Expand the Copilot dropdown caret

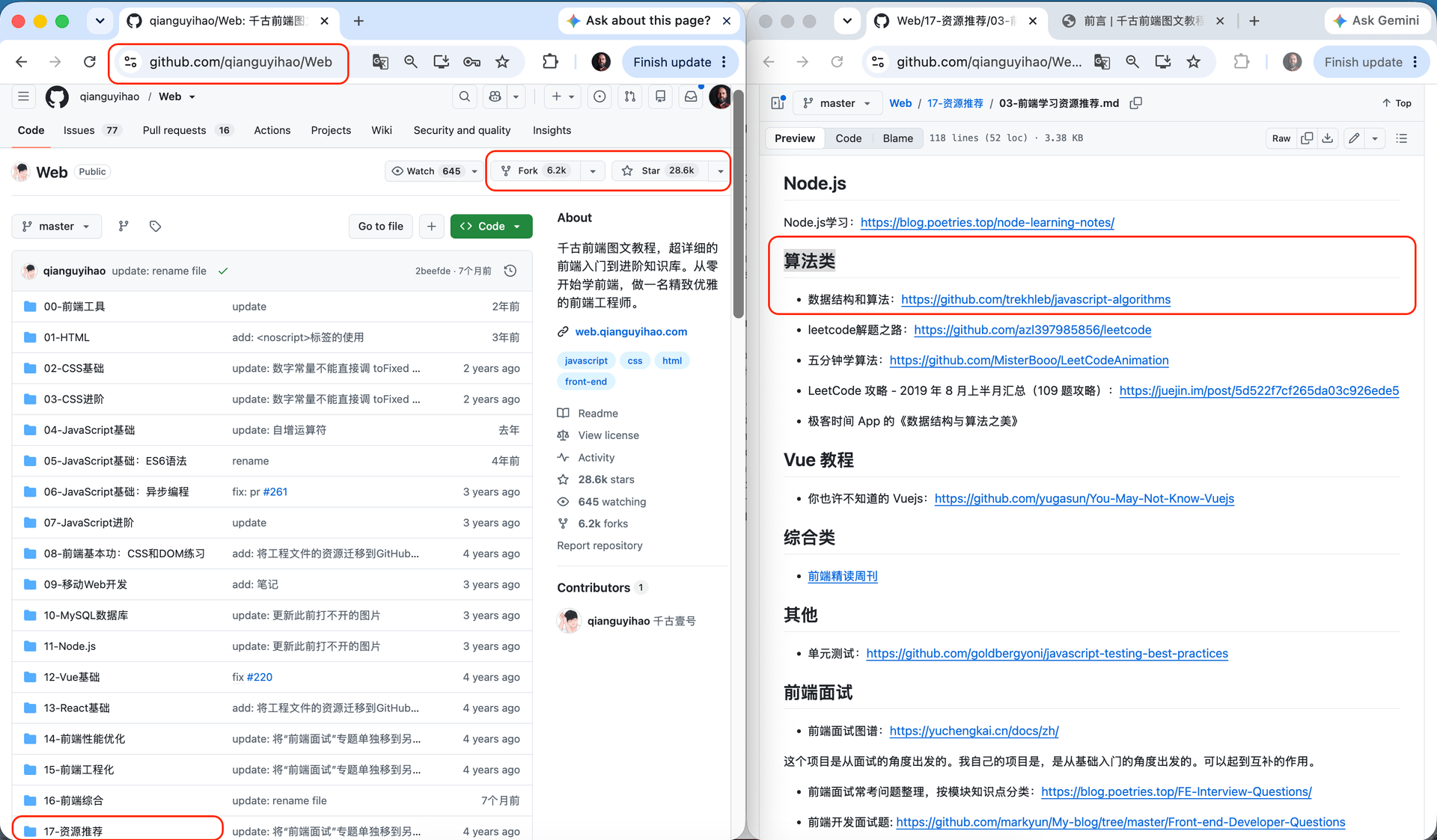tap(516, 96)
